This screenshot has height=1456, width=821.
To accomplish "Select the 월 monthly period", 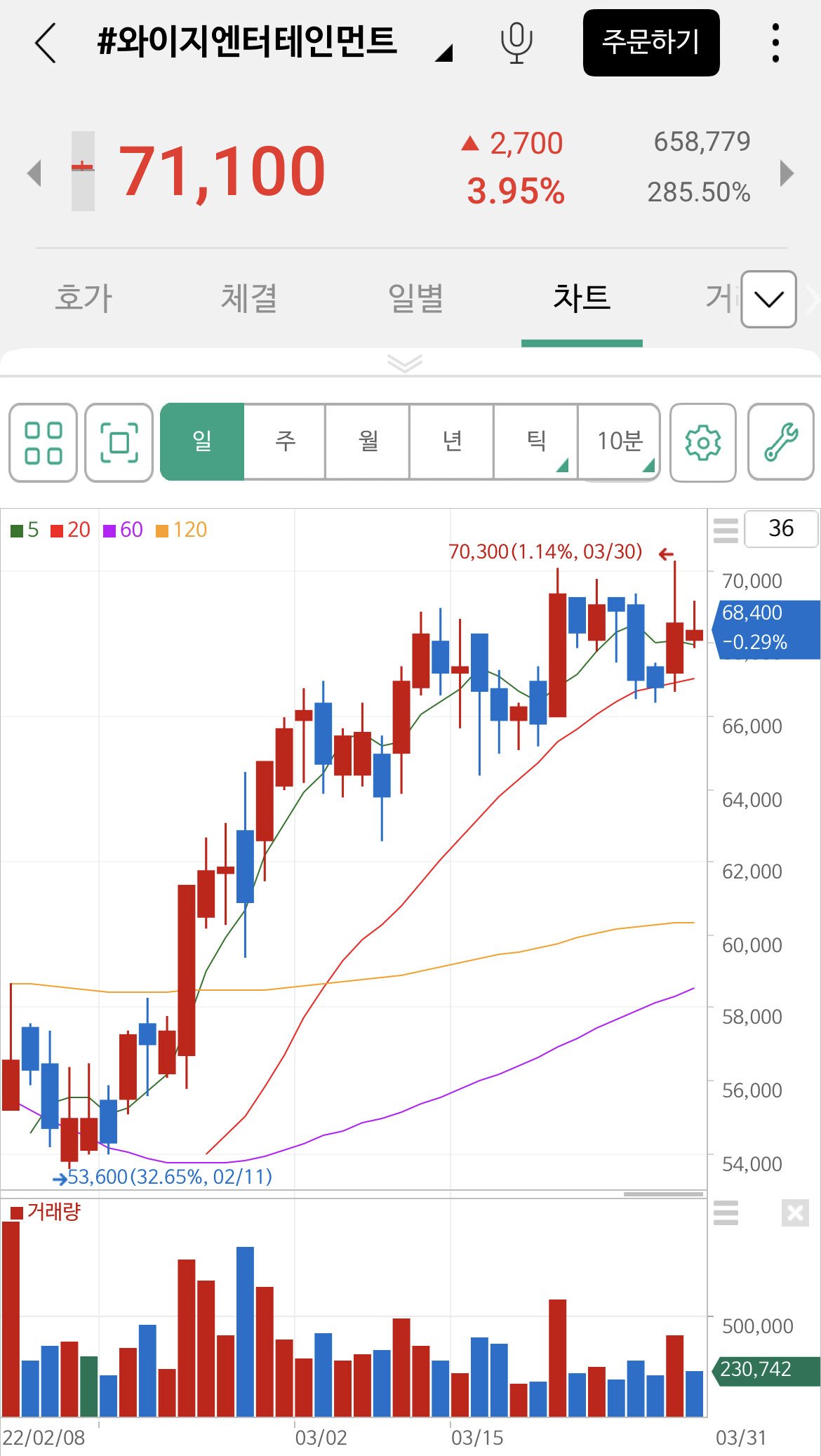I will [x=368, y=441].
